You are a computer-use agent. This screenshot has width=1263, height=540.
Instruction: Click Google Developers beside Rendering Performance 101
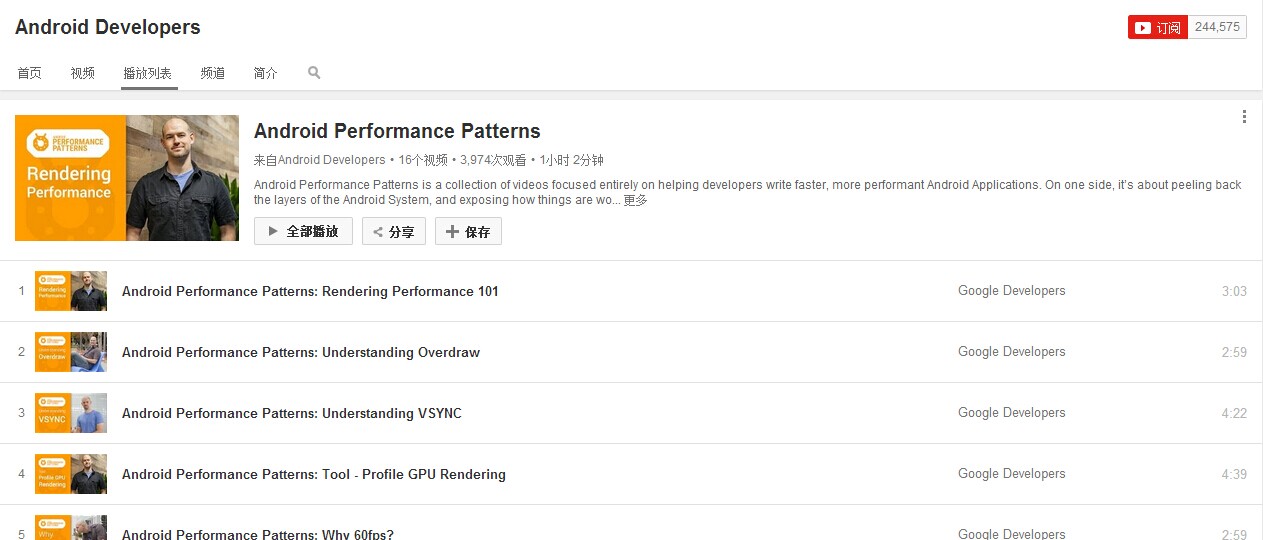tap(1011, 291)
